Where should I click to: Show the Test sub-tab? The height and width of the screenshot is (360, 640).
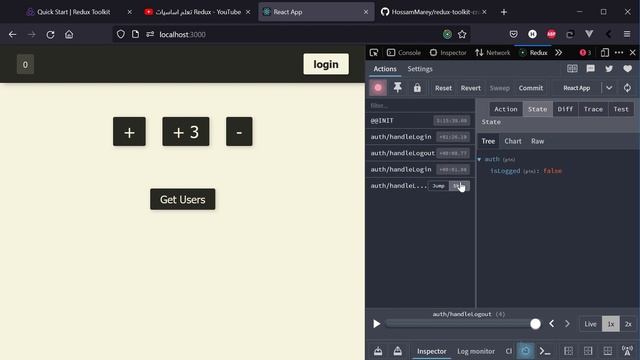coord(621,109)
